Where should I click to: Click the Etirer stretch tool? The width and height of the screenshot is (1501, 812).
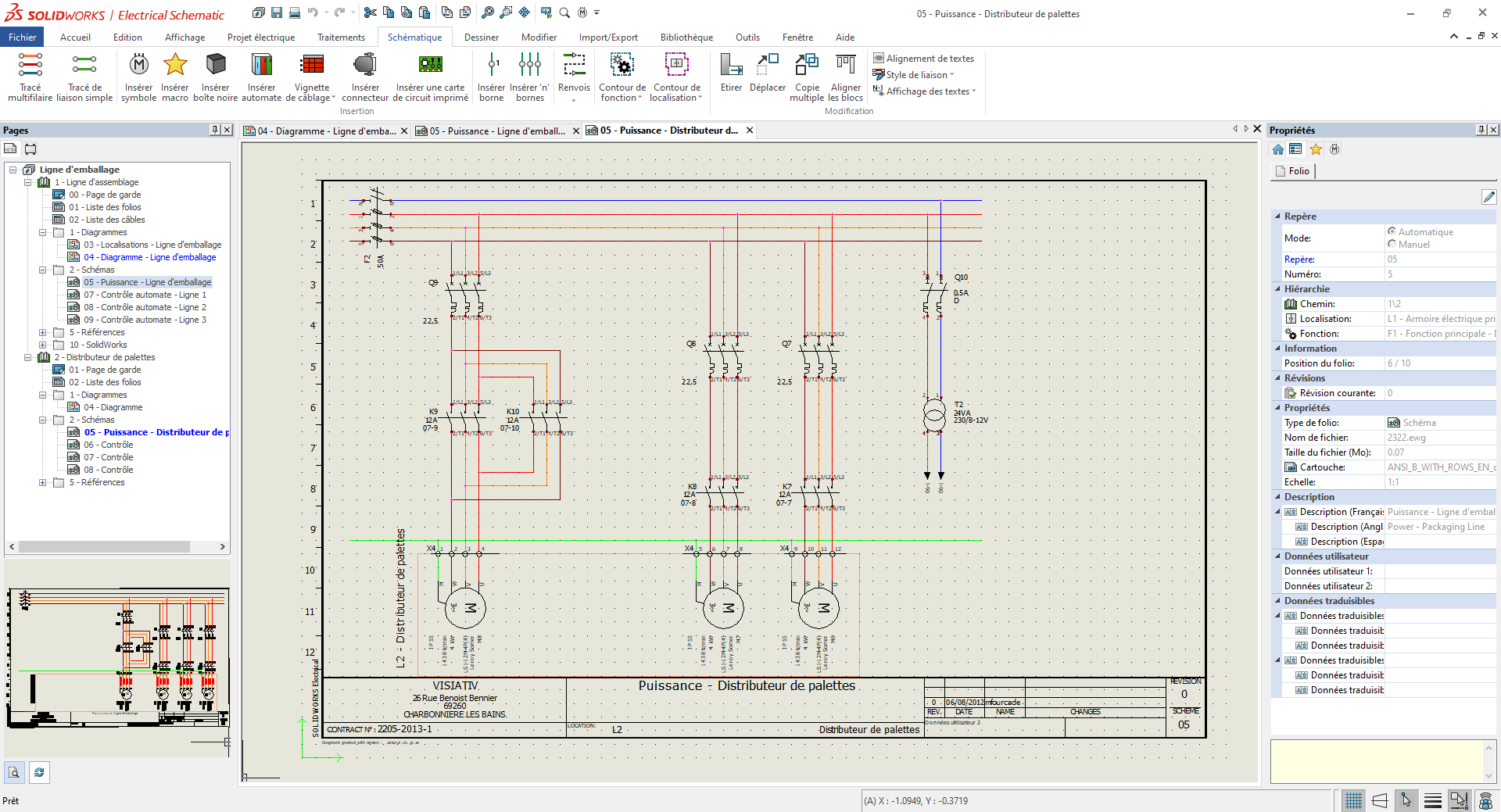[731, 73]
